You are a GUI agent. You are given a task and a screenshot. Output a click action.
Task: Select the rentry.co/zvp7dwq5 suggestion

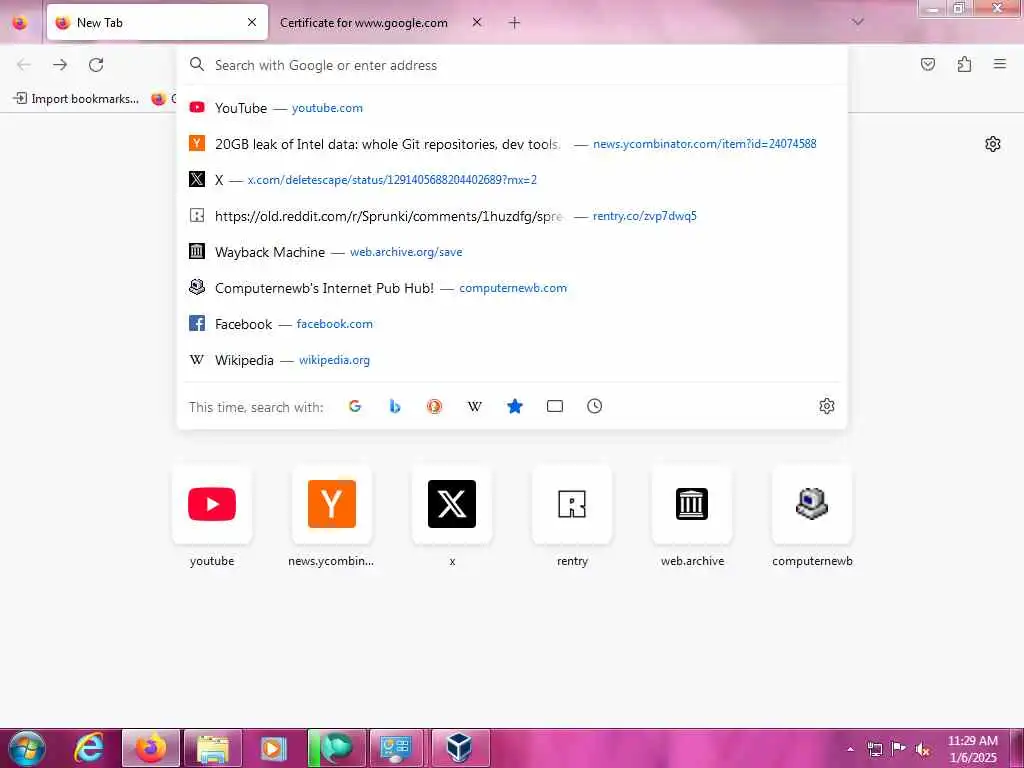pos(512,216)
